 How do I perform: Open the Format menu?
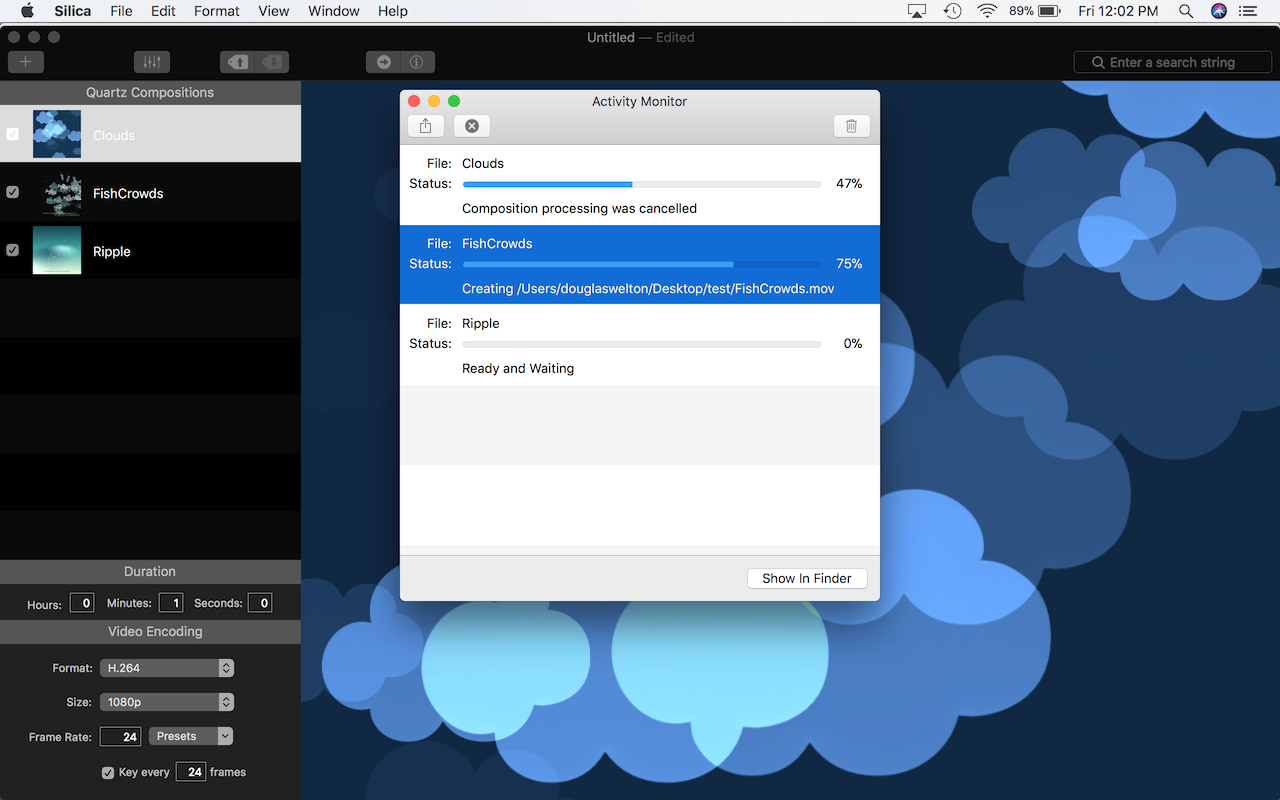pos(217,11)
